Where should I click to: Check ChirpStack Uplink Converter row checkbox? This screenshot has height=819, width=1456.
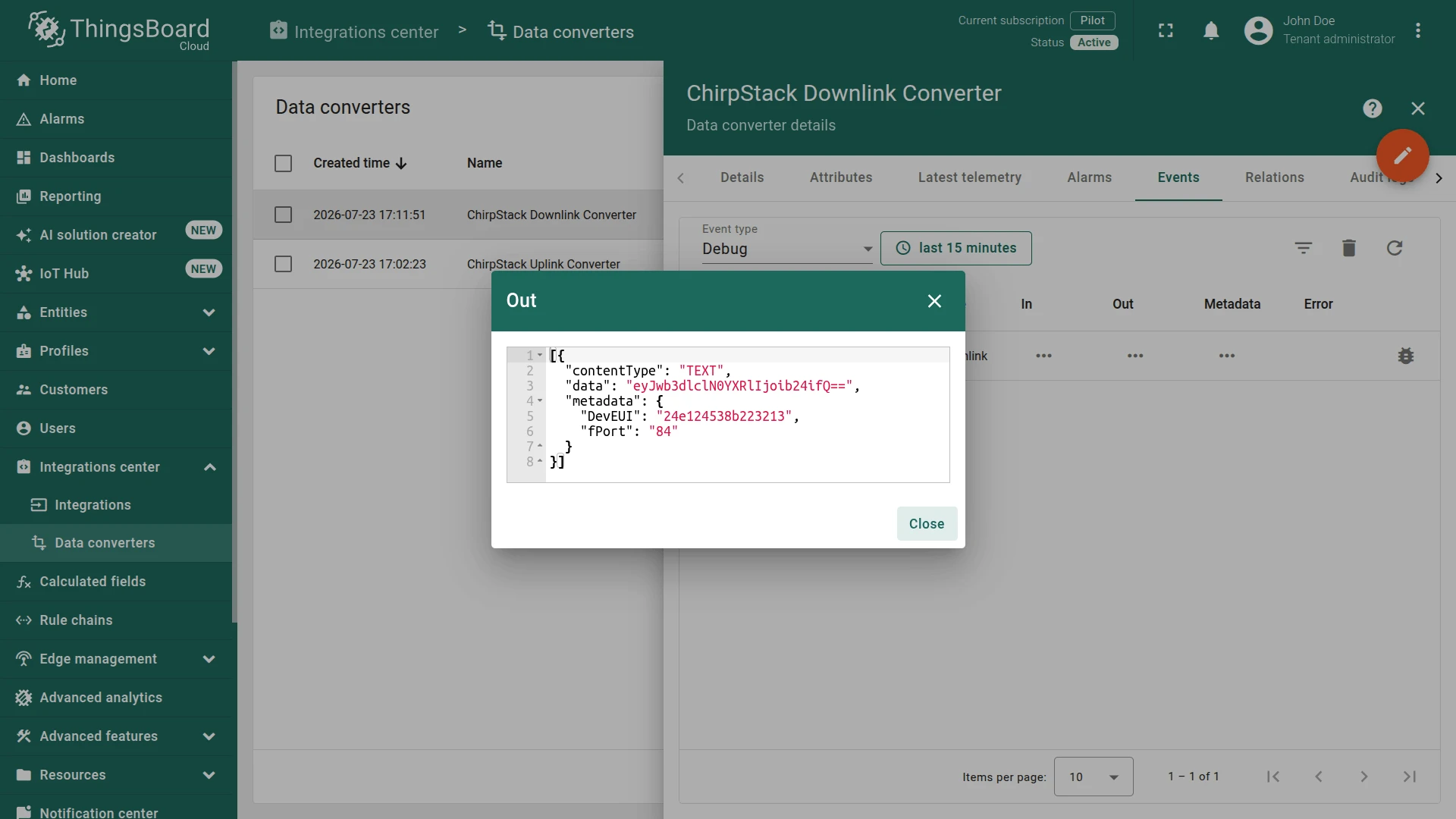tap(283, 264)
